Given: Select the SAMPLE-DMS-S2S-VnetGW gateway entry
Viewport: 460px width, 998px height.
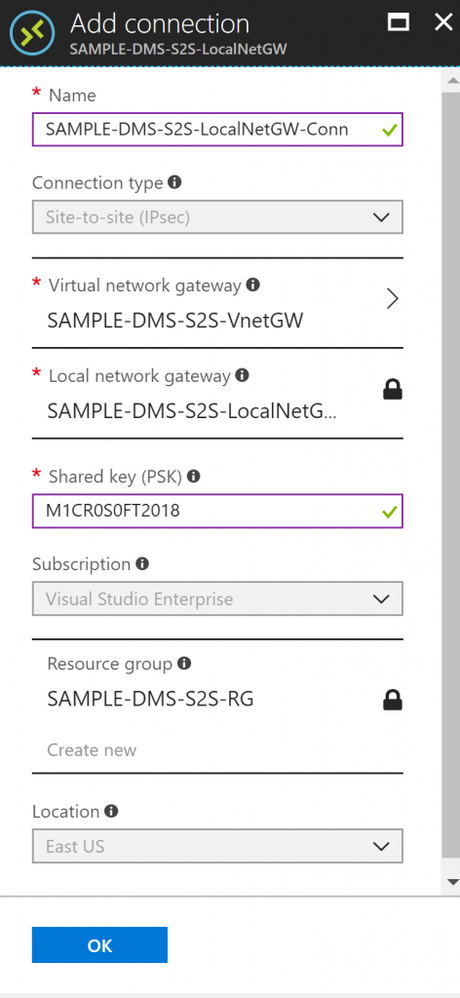Looking at the screenshot, I should [175, 321].
